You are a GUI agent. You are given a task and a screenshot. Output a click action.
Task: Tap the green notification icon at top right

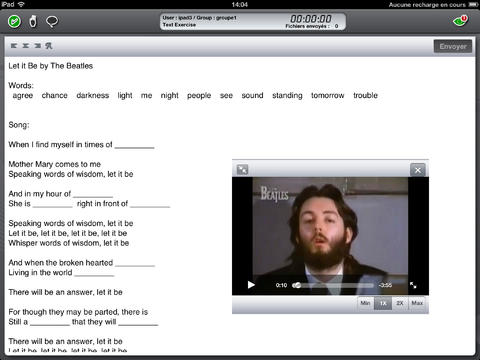[460, 21]
